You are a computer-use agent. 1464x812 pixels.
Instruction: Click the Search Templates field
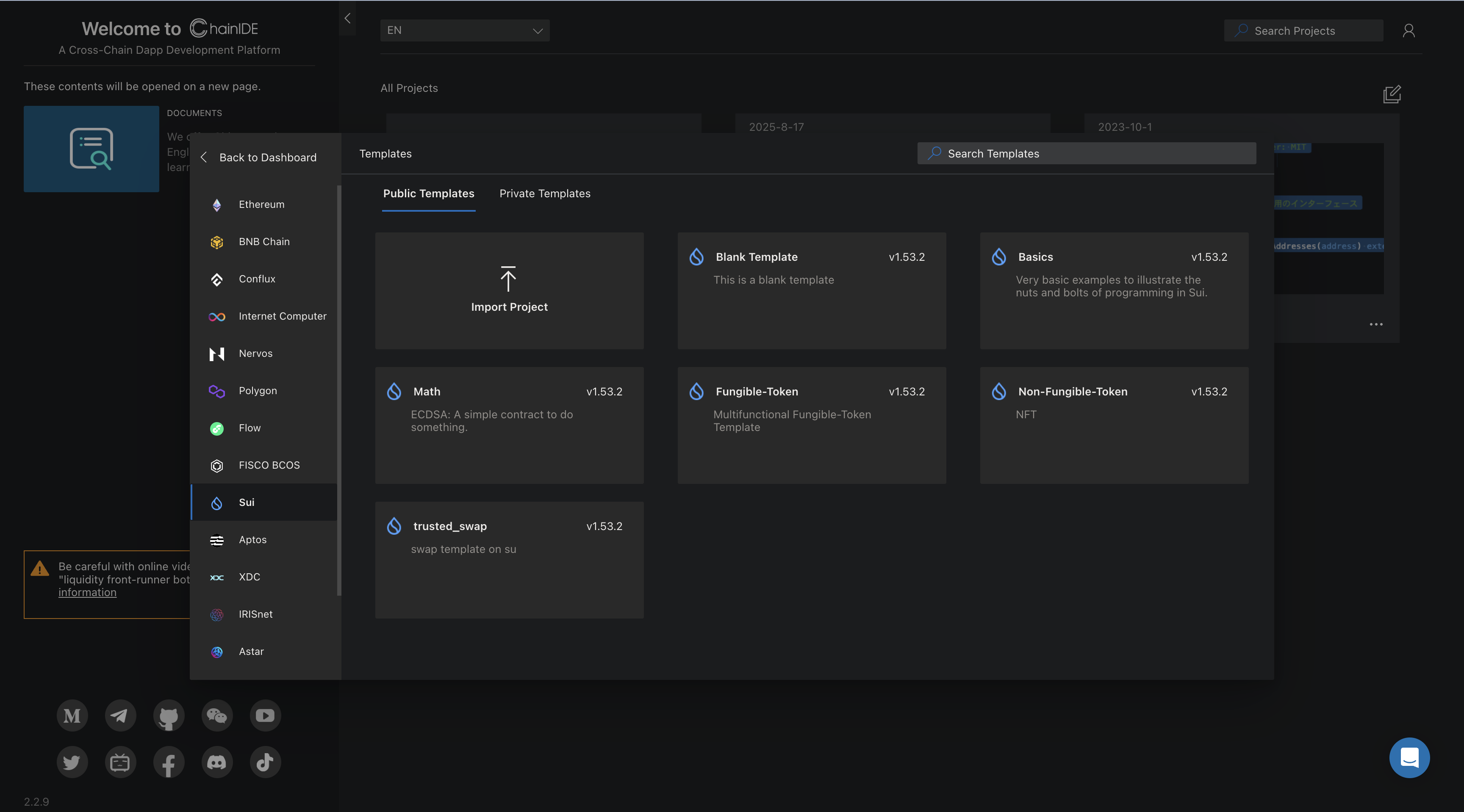pyautogui.click(x=1087, y=153)
